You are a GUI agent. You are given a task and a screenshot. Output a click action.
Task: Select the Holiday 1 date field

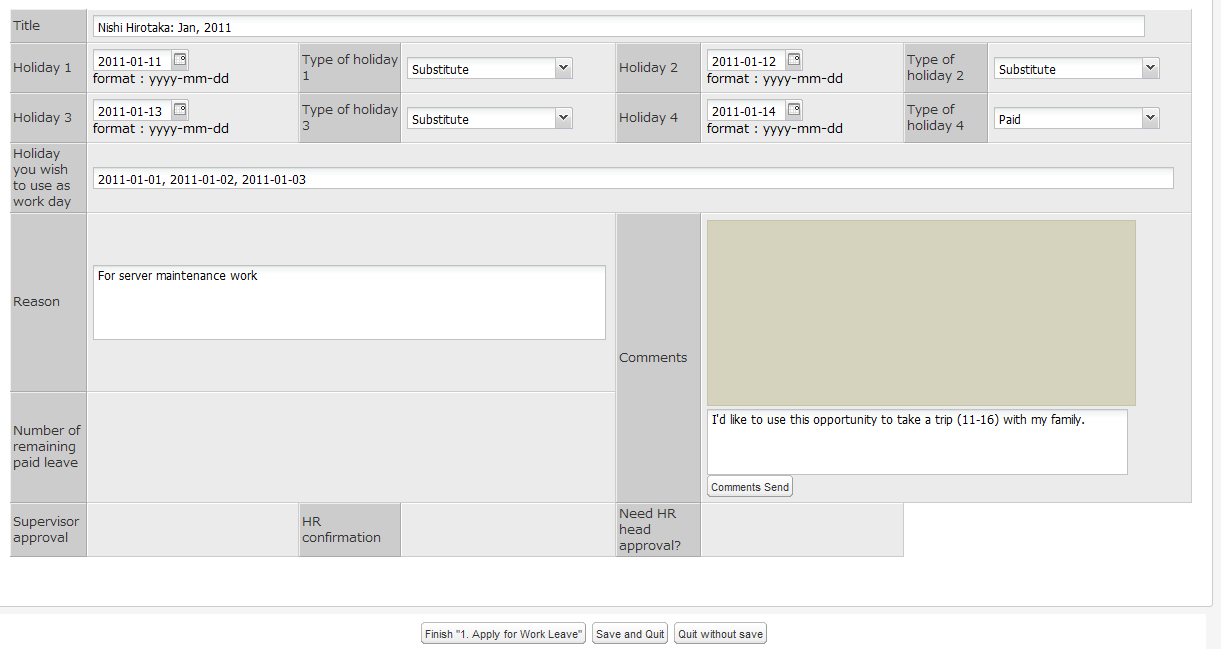[x=130, y=59]
